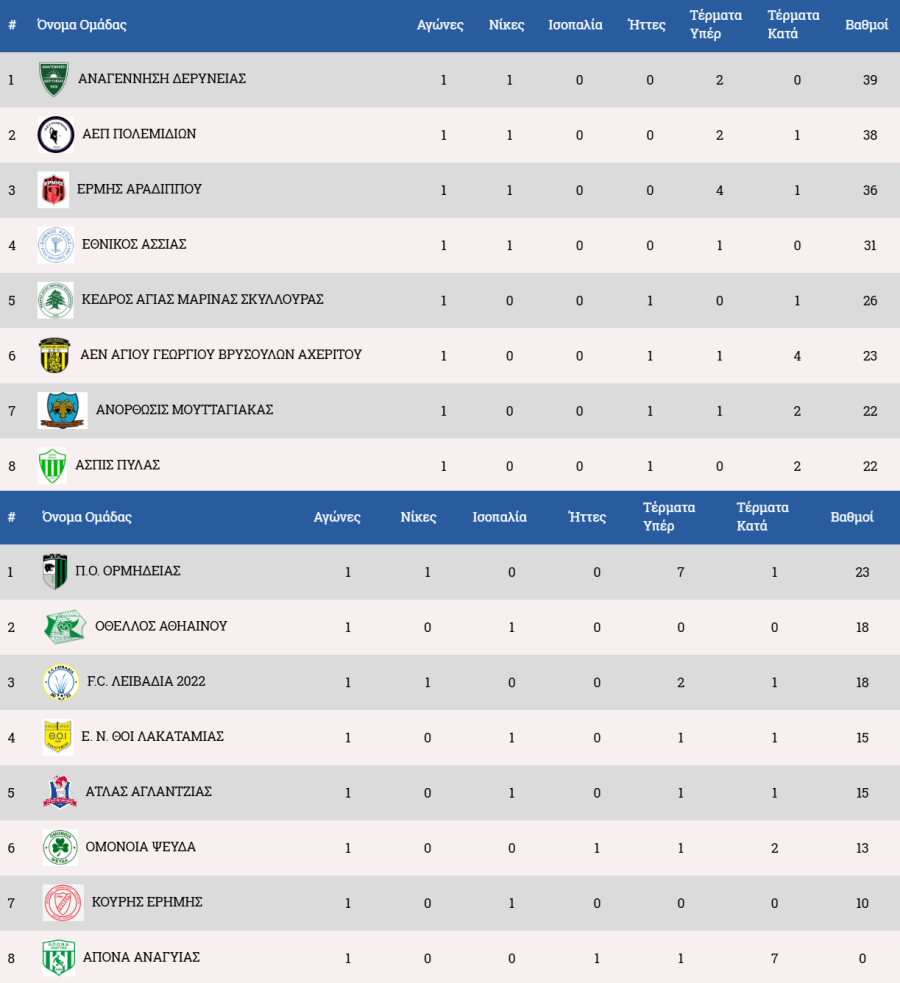
Task: Click the Ισοπαλία header in the second table
Action: coord(499,517)
